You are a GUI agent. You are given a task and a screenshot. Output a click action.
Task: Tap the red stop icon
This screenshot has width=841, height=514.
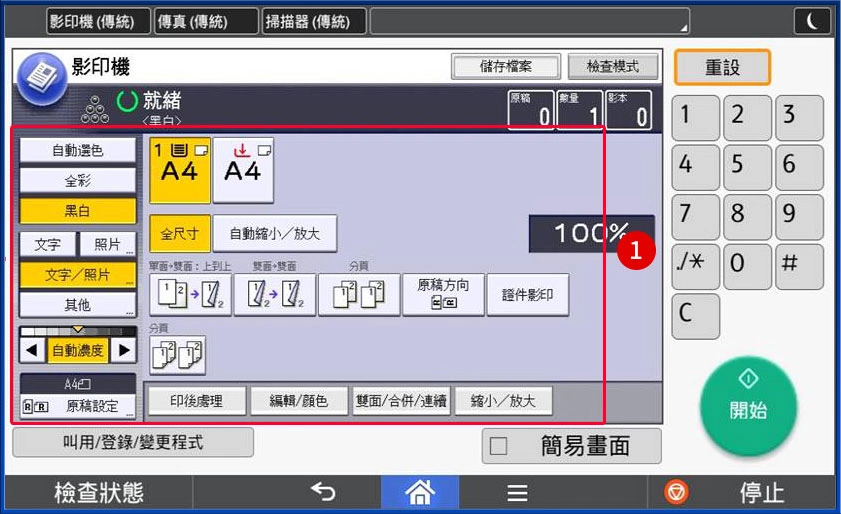pyautogui.click(x=676, y=492)
